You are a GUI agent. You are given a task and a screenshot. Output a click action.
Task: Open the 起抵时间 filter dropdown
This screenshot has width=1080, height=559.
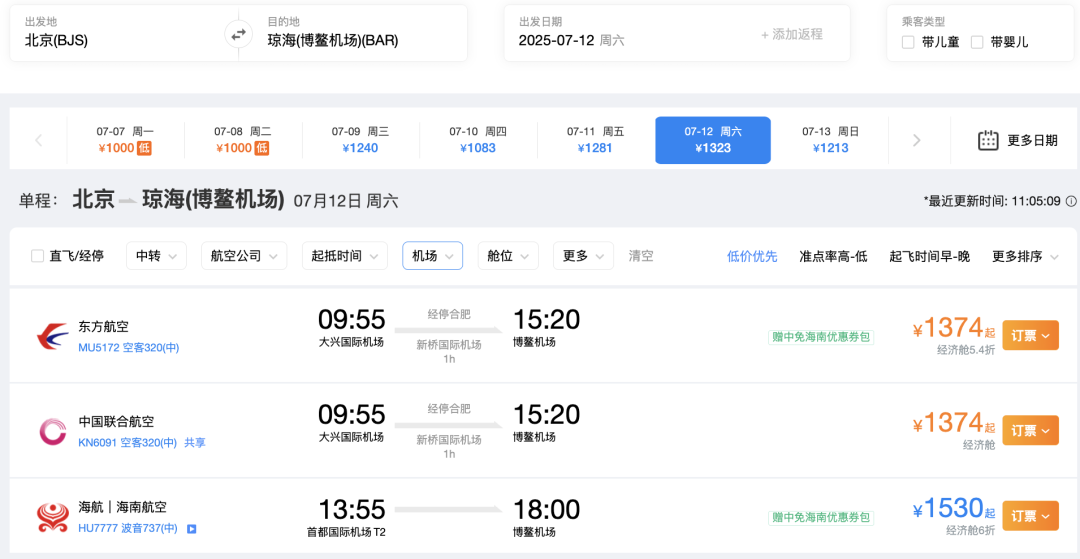coord(344,256)
